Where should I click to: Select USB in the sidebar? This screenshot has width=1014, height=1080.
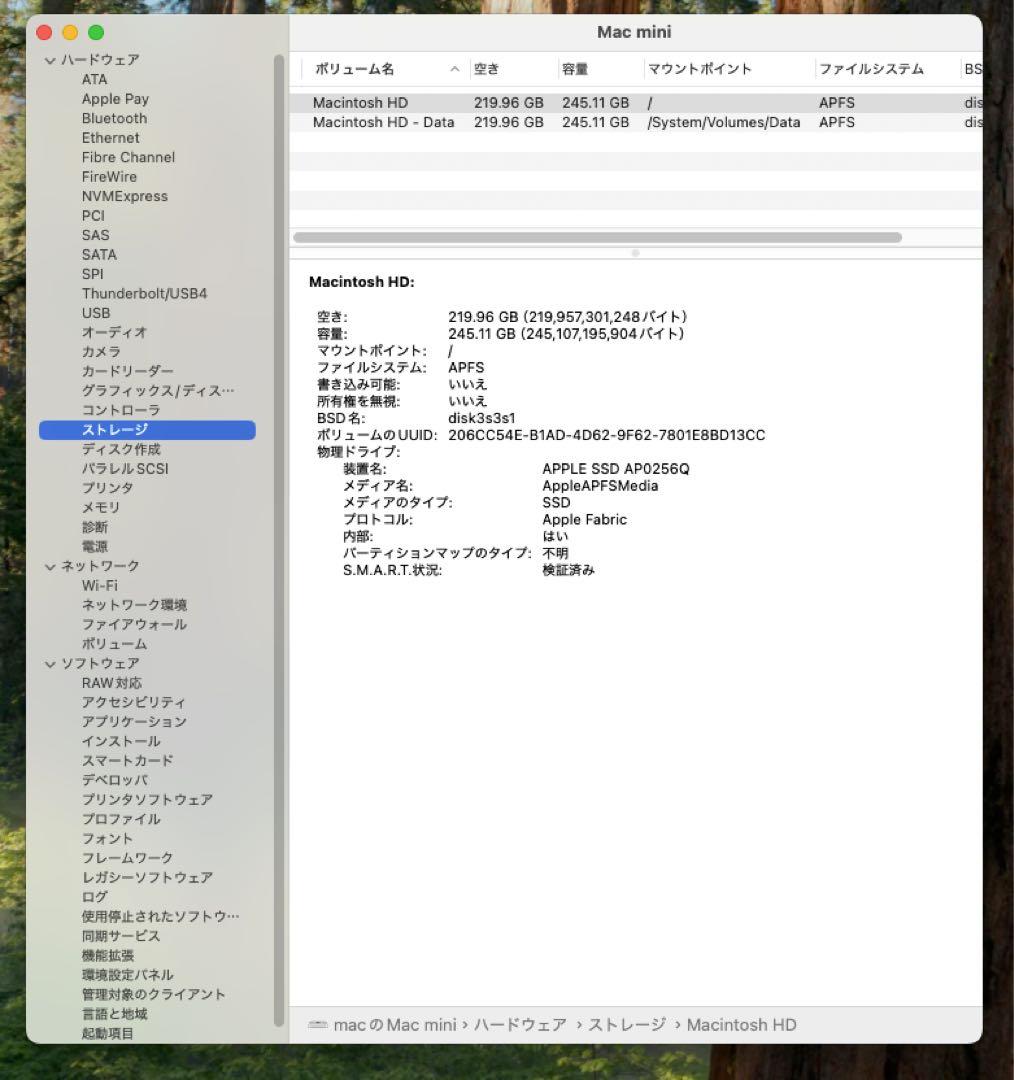point(96,313)
